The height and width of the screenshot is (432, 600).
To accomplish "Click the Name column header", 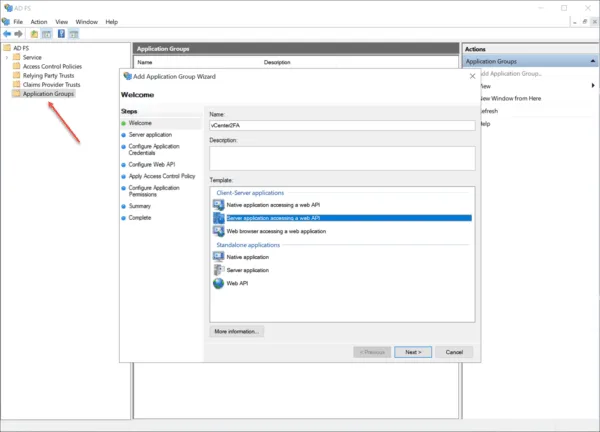I will [145, 62].
